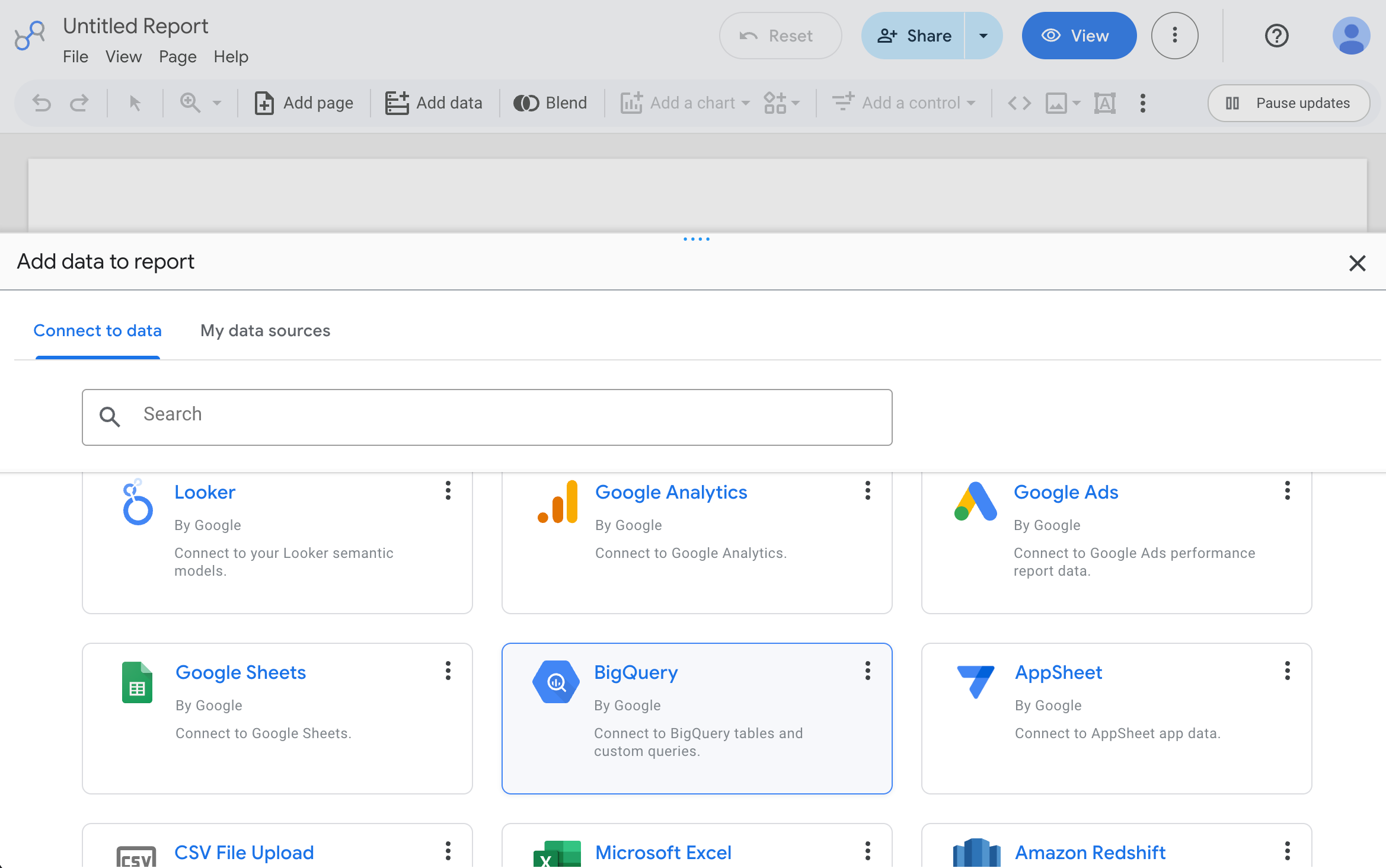
Task: Select the Google Ads connector title
Action: pos(1066,492)
